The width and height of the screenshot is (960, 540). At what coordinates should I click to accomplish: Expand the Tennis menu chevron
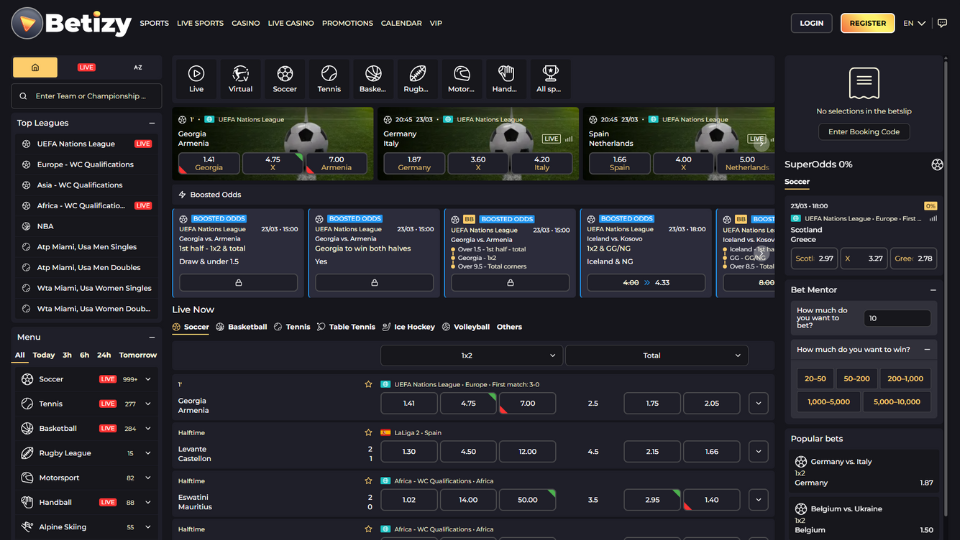click(148, 404)
